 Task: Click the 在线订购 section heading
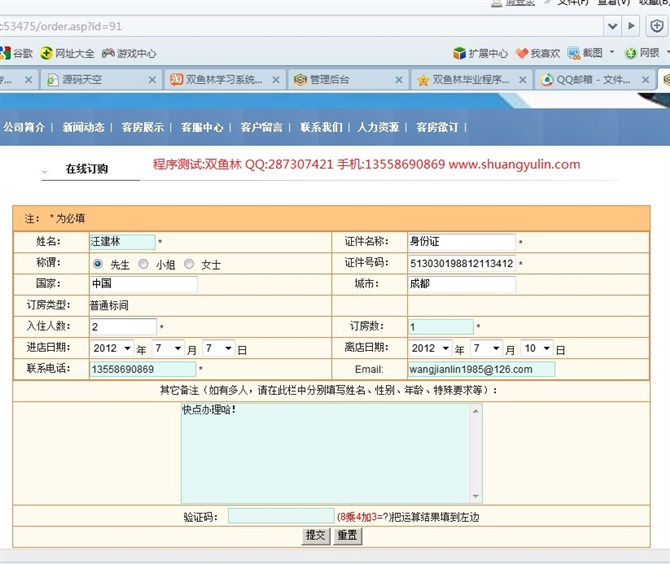click(x=87, y=169)
